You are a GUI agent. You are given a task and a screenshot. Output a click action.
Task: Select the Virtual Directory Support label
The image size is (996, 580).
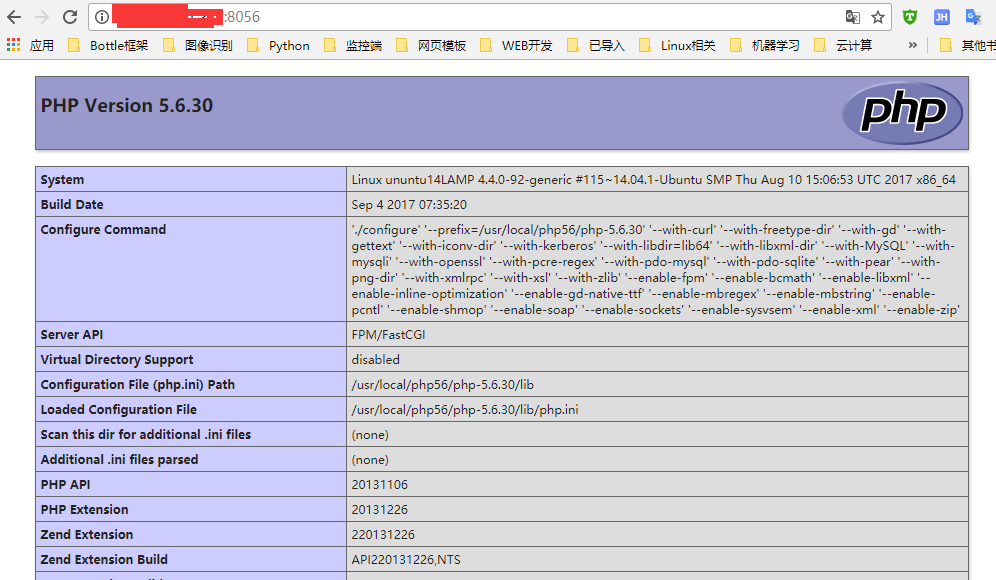point(117,360)
